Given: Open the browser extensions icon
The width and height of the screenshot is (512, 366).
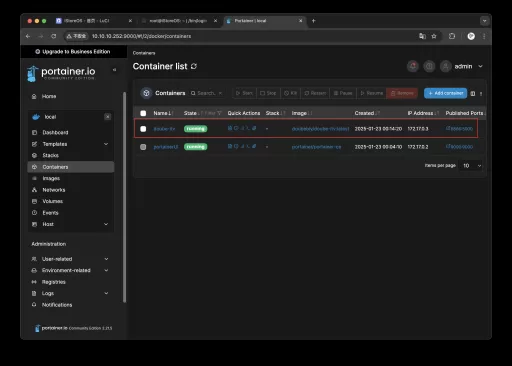Looking at the screenshot, I should pos(452,36).
